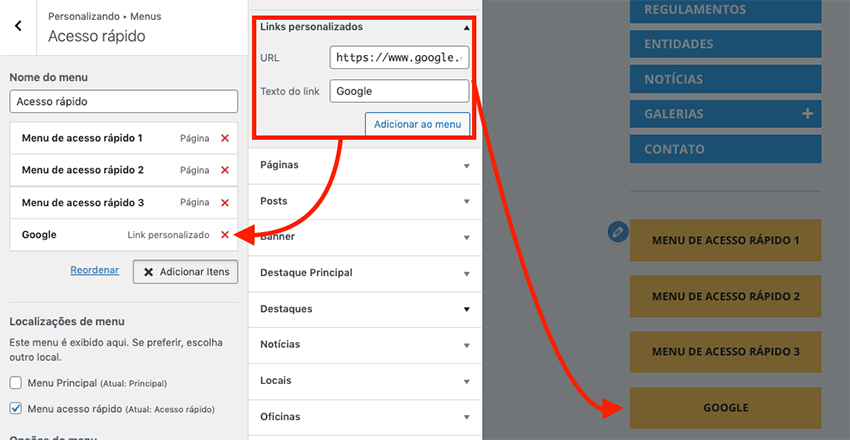Screen dimensions: 850x440
Task: Click the back arrow in the customizer header
Action: click(x=18, y=27)
